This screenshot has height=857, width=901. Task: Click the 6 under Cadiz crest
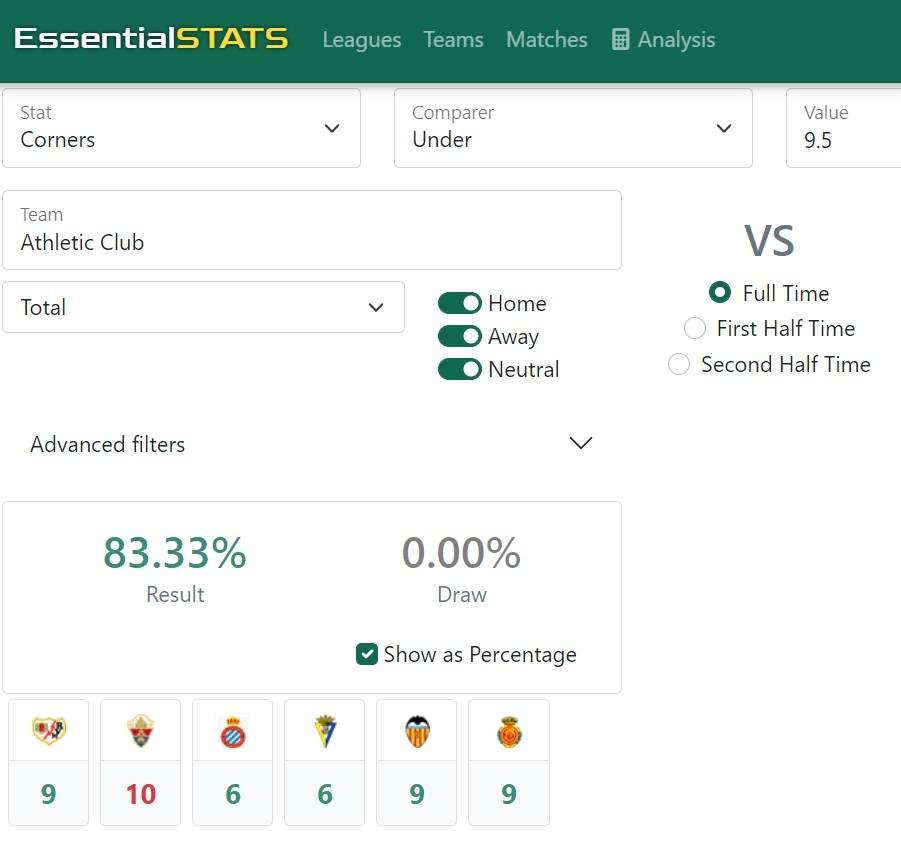tap(325, 794)
